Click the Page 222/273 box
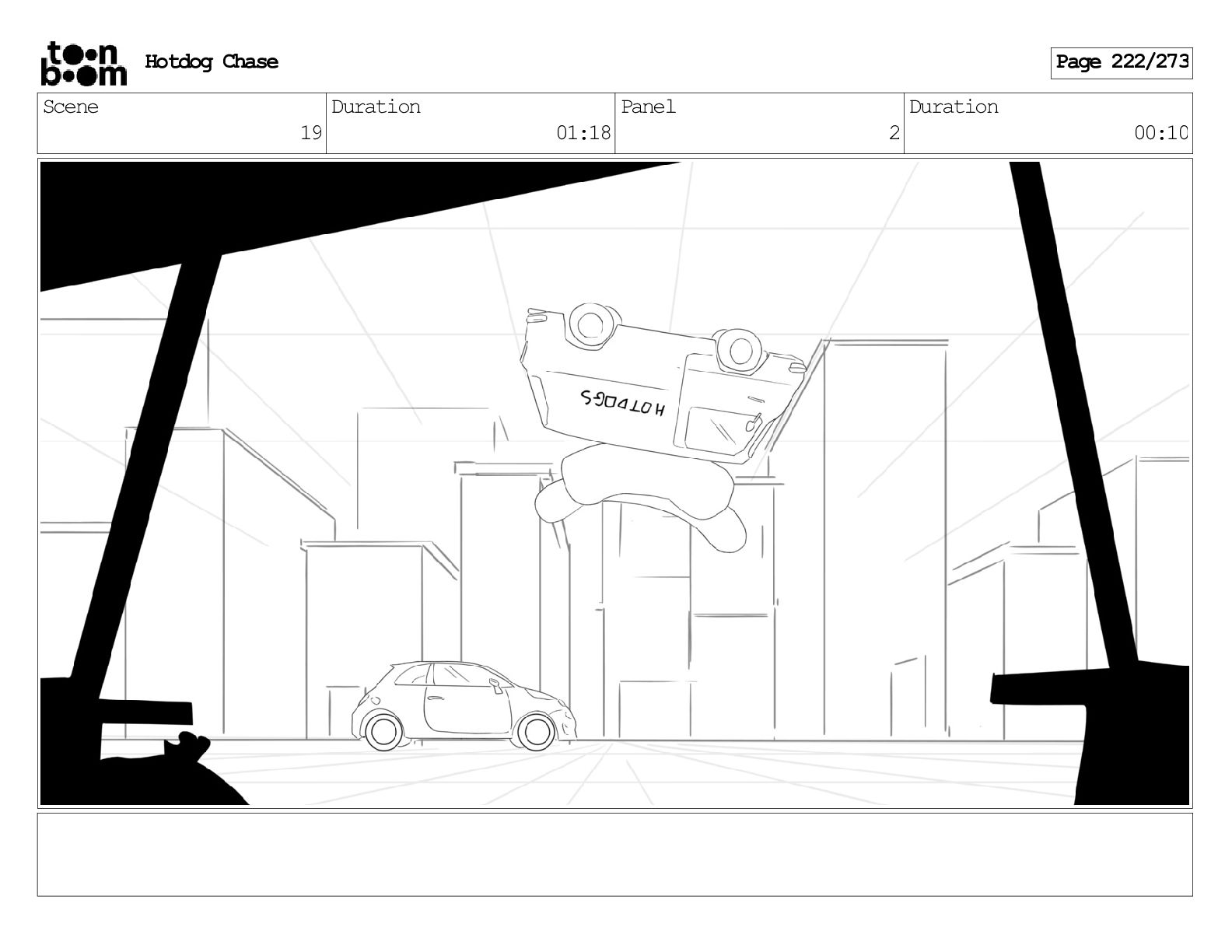This screenshot has width=1232, height=952. click(x=1122, y=62)
